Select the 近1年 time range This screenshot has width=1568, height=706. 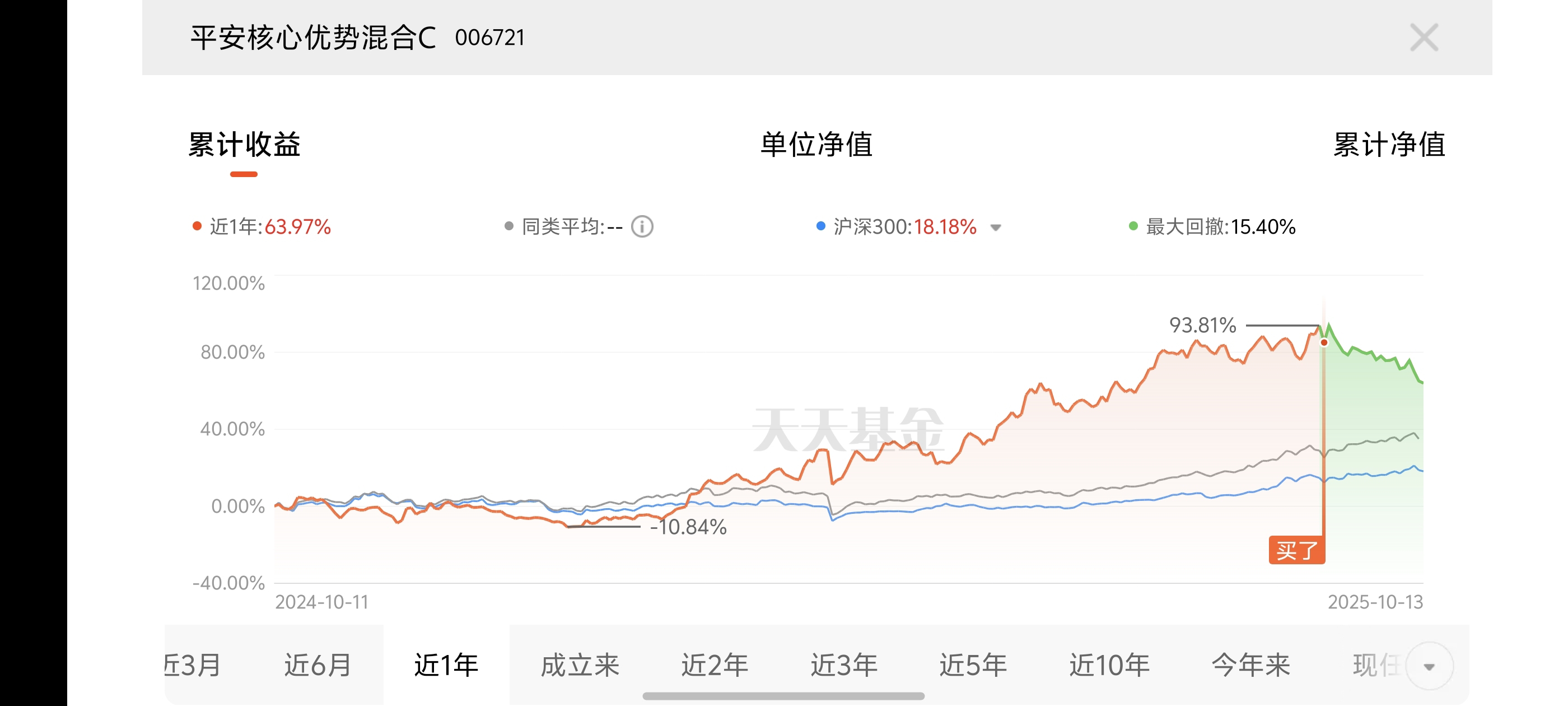click(446, 665)
